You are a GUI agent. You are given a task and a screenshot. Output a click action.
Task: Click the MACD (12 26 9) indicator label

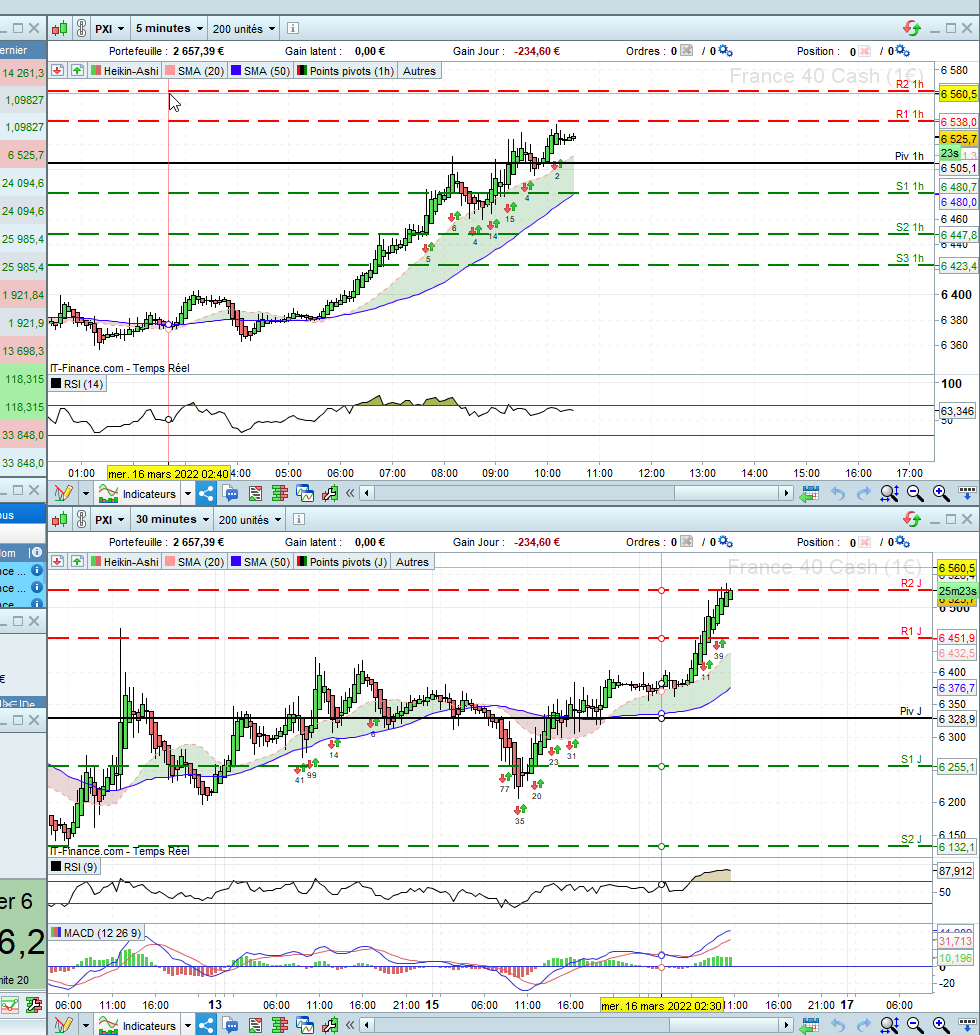pyautogui.click(x=96, y=933)
